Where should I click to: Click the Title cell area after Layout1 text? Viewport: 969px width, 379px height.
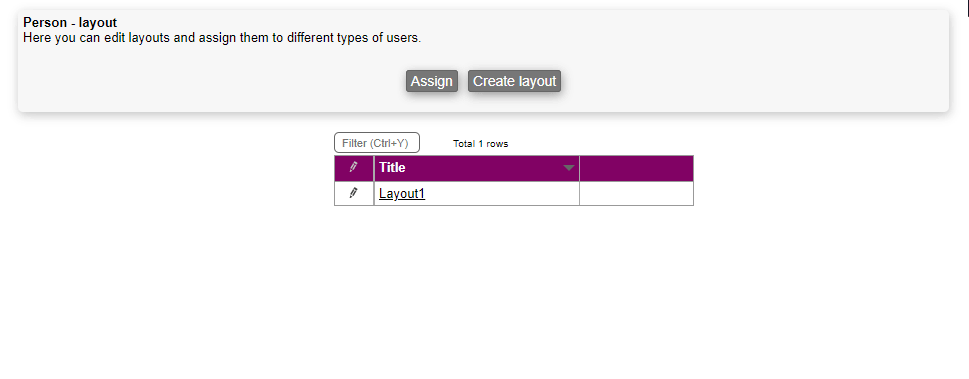(x=501, y=194)
